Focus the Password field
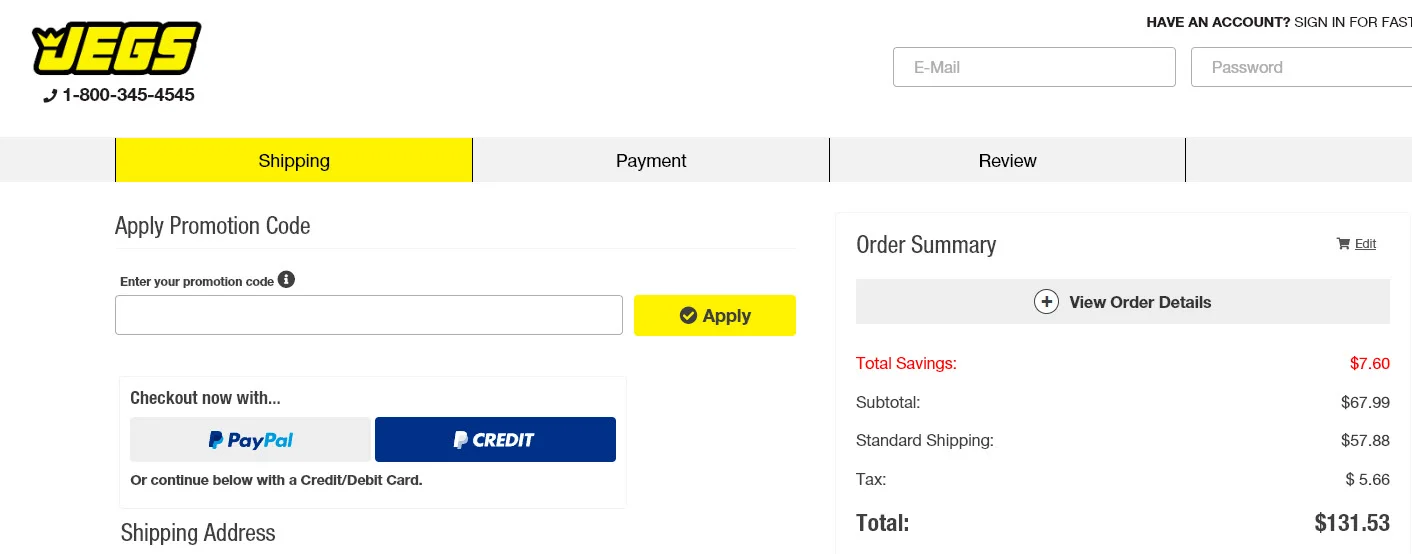Screen dimensions: 1412x554 coord(1300,67)
